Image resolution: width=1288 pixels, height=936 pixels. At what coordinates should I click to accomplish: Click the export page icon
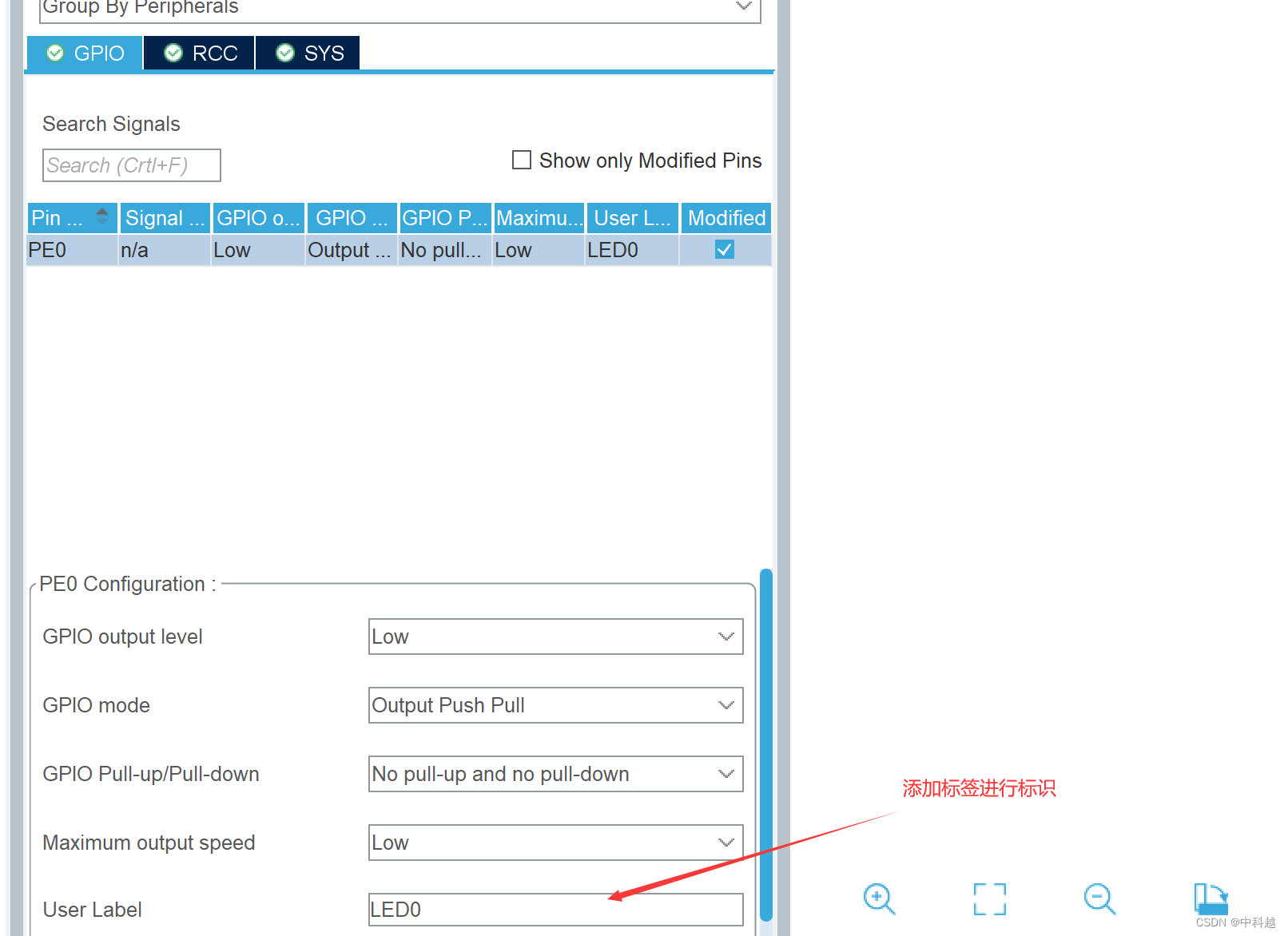1210,898
